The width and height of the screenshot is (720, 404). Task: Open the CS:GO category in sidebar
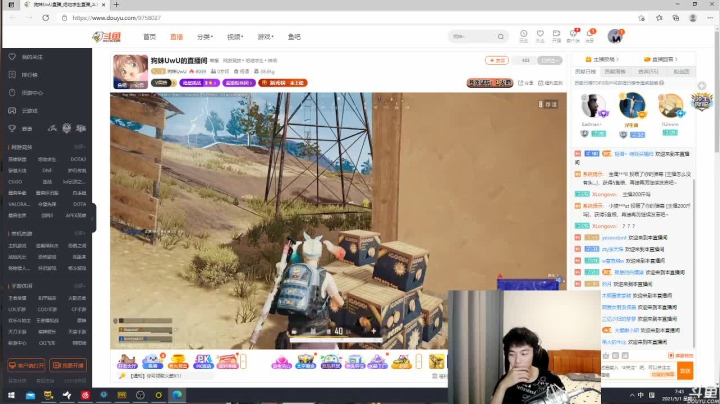(15, 182)
